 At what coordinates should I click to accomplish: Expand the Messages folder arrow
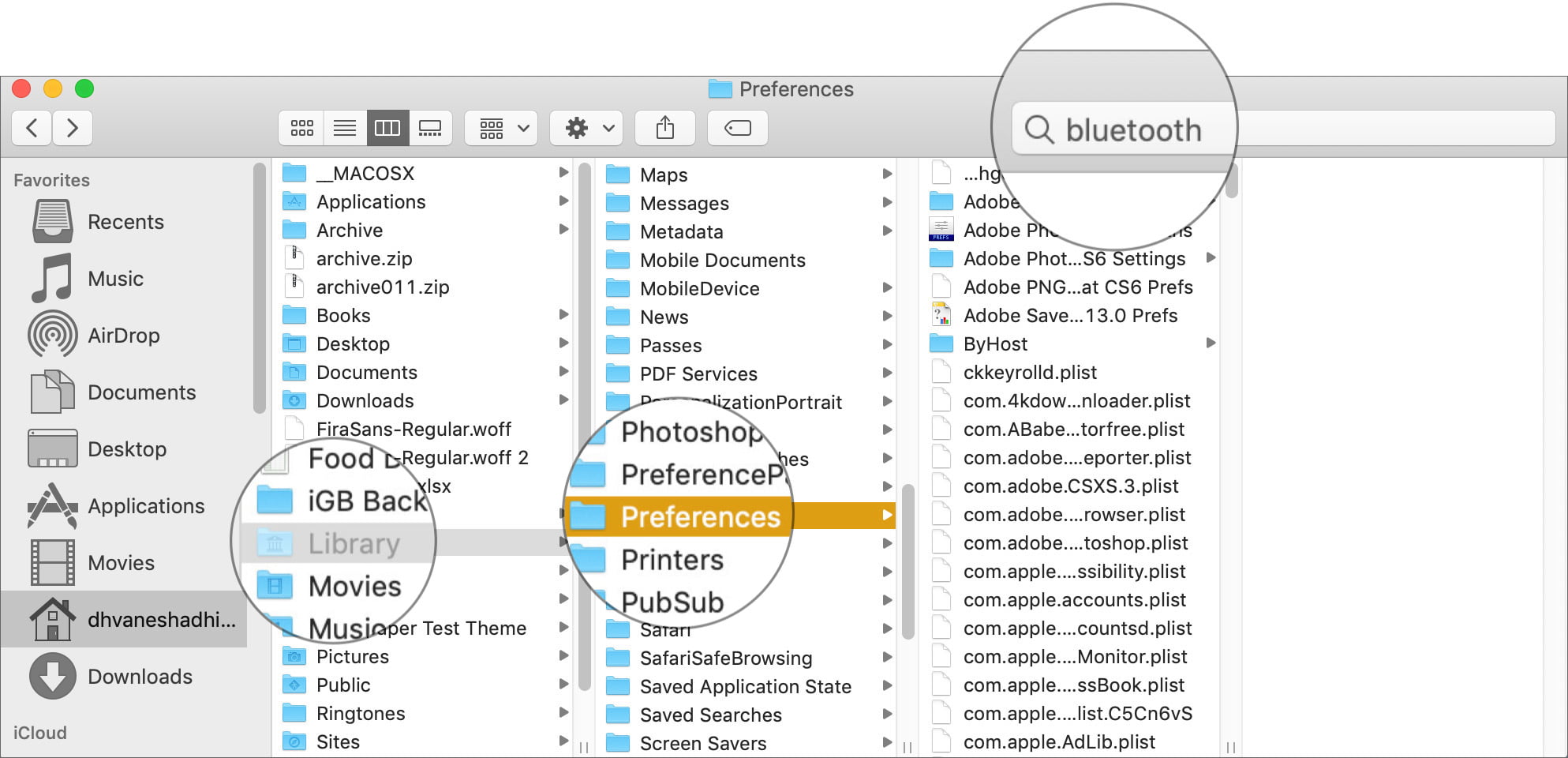pyautogui.click(x=887, y=202)
